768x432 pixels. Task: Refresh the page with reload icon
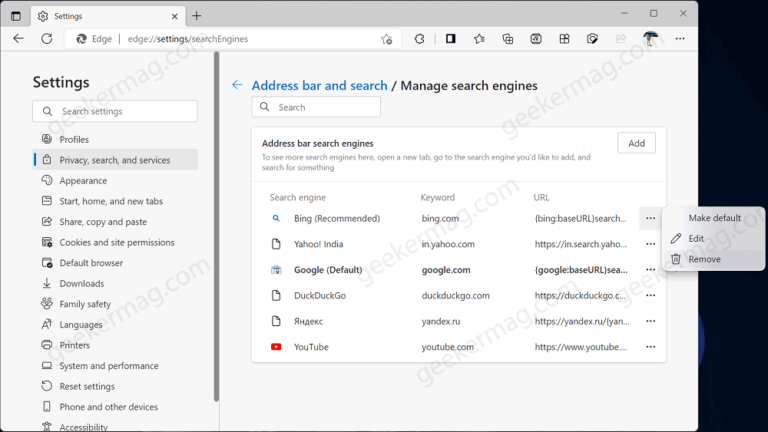[47, 39]
